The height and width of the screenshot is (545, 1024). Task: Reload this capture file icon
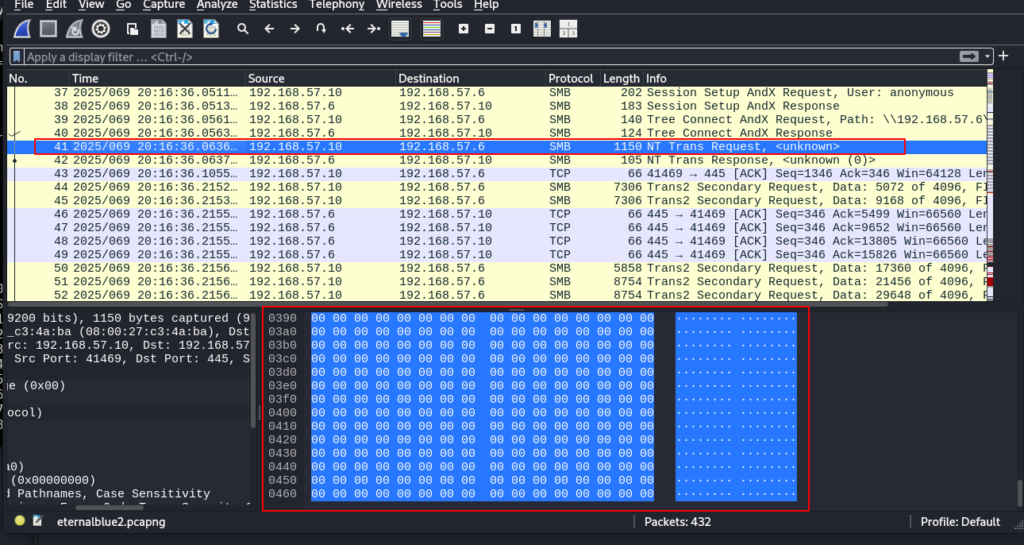coord(211,29)
